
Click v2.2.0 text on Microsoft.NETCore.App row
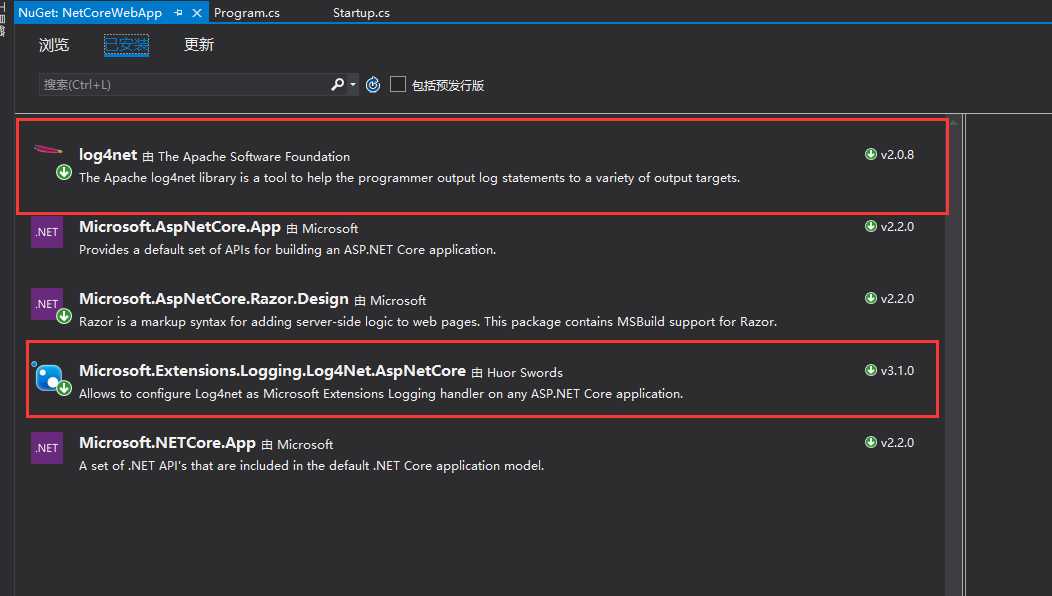click(897, 442)
